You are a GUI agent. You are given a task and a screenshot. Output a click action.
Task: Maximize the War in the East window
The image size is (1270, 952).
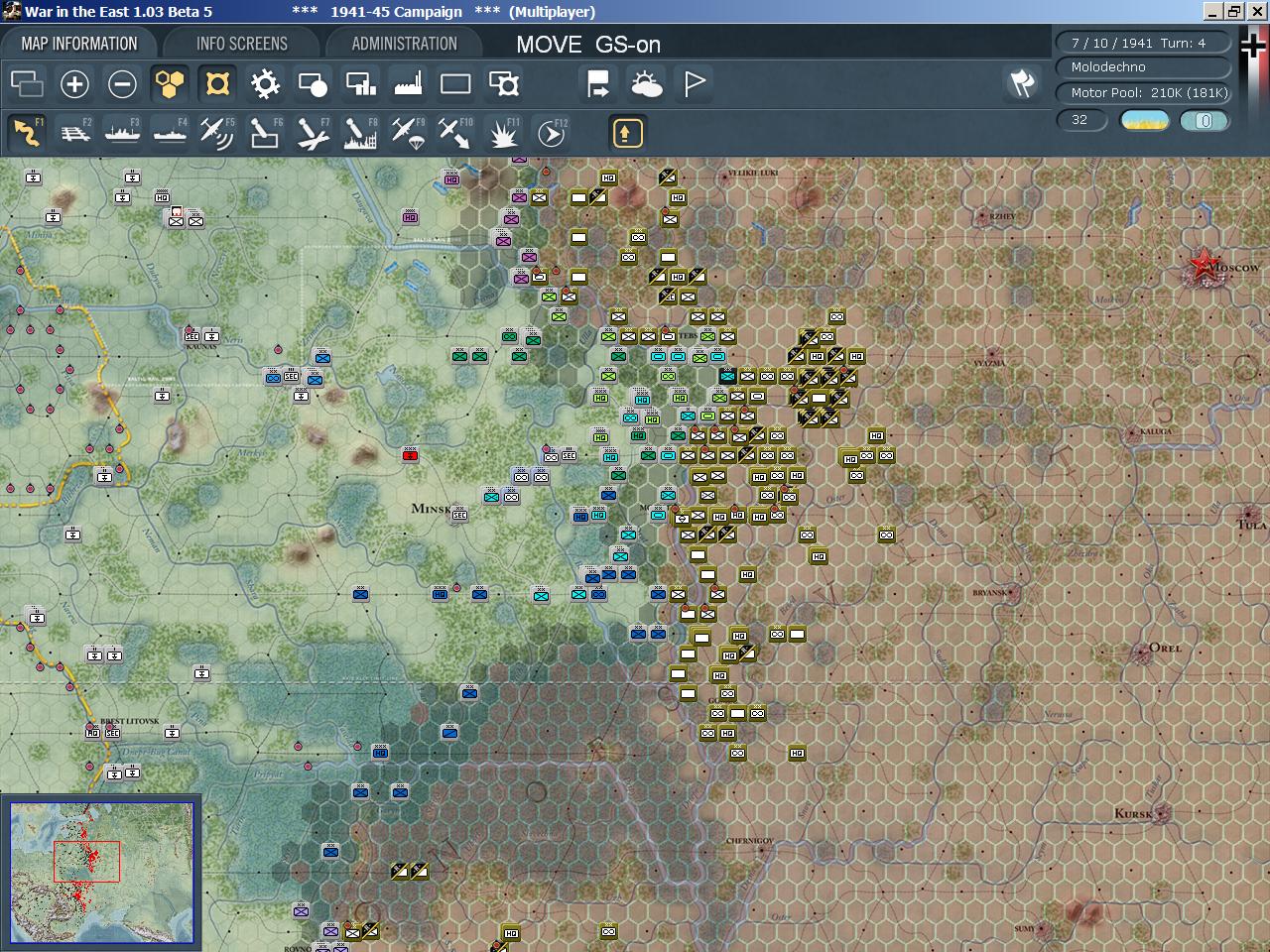tap(1234, 12)
